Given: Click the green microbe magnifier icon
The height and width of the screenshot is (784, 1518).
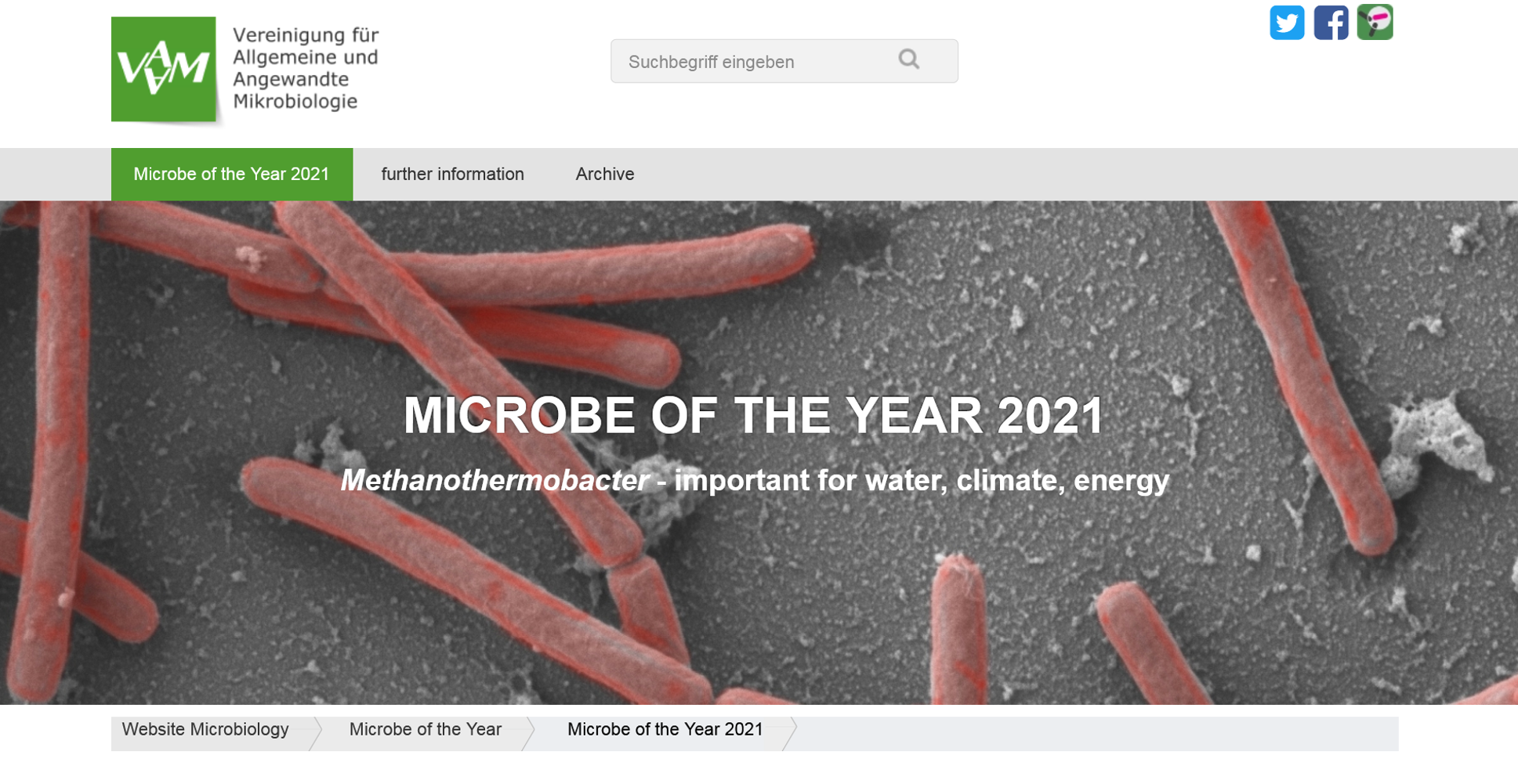Looking at the screenshot, I should coord(1375,22).
